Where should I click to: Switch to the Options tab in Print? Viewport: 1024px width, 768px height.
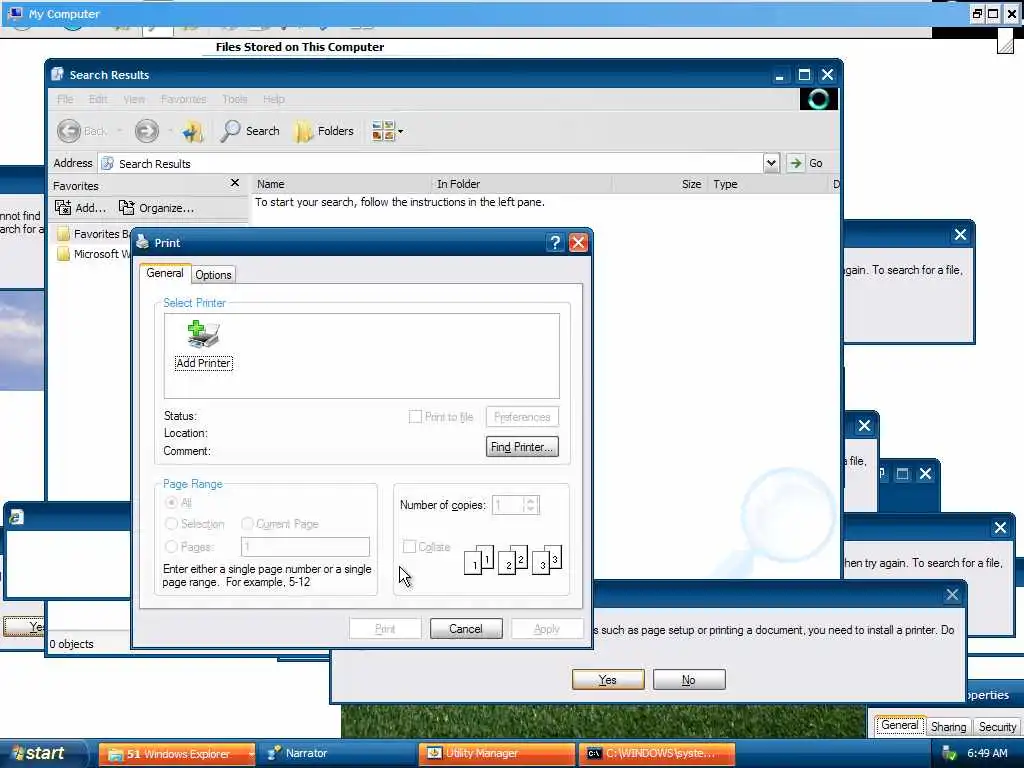pos(214,275)
